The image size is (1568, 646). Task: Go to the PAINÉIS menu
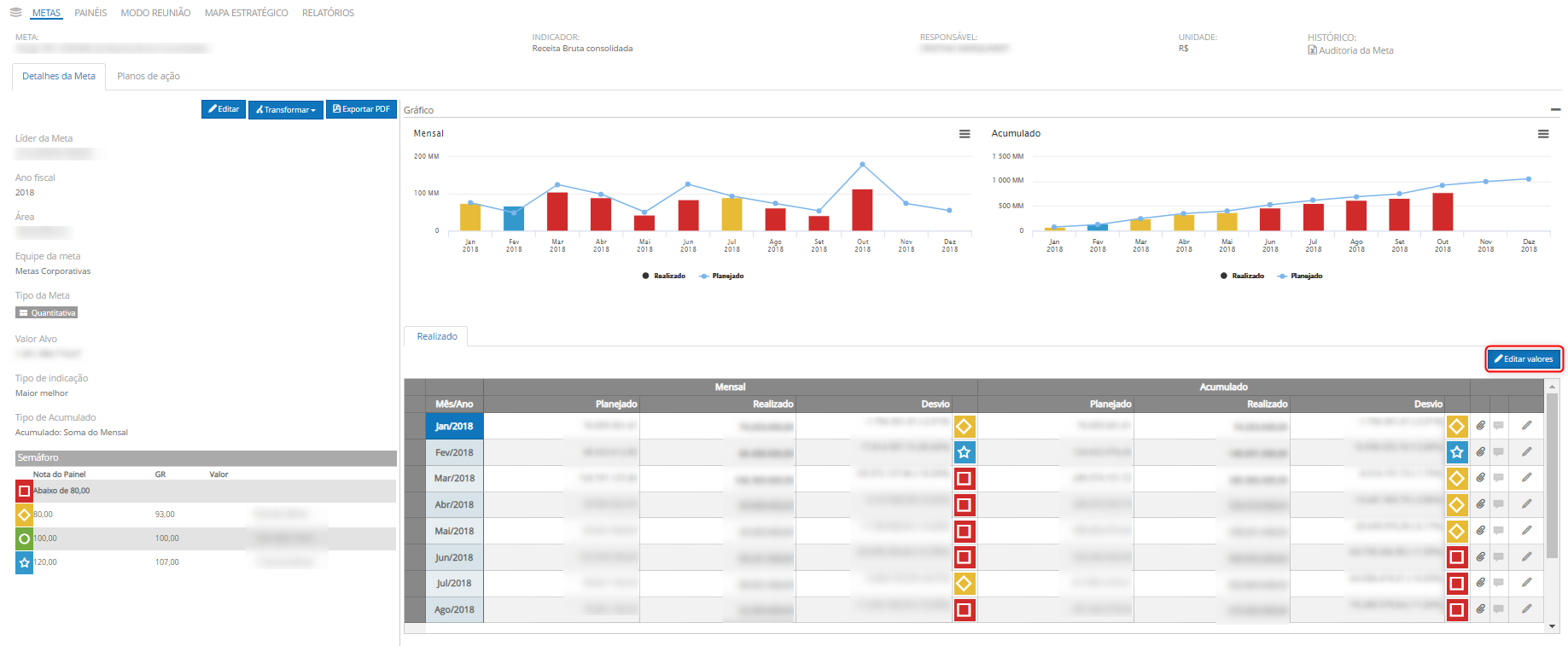point(90,13)
